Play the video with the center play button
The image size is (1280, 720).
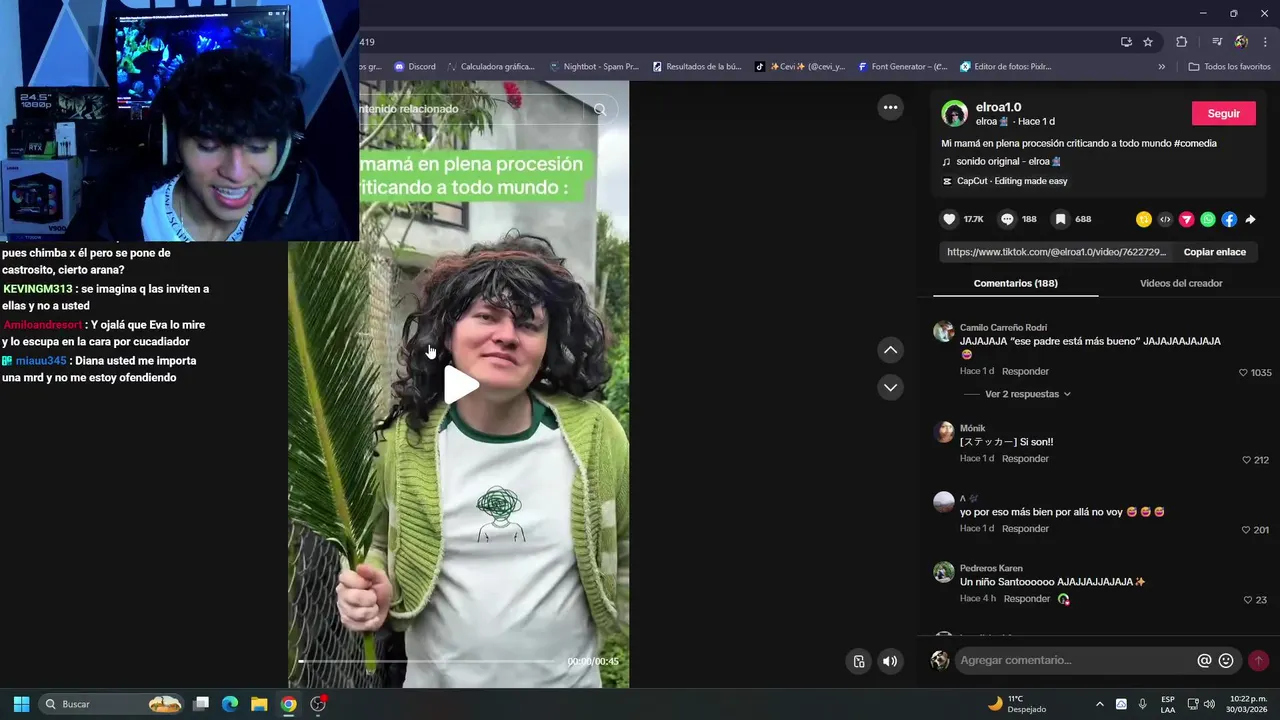click(461, 385)
